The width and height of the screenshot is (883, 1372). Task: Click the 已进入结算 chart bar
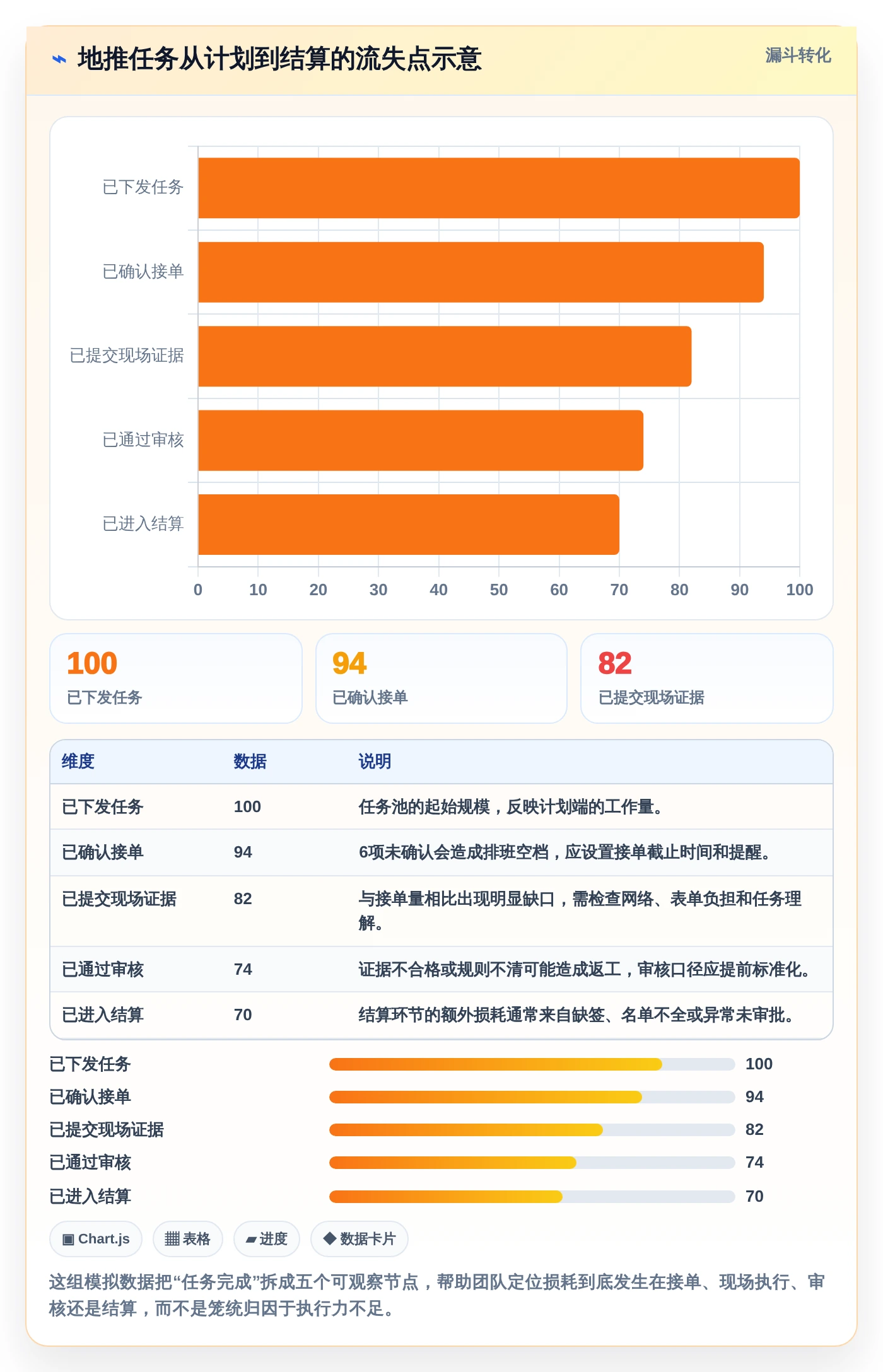click(409, 525)
